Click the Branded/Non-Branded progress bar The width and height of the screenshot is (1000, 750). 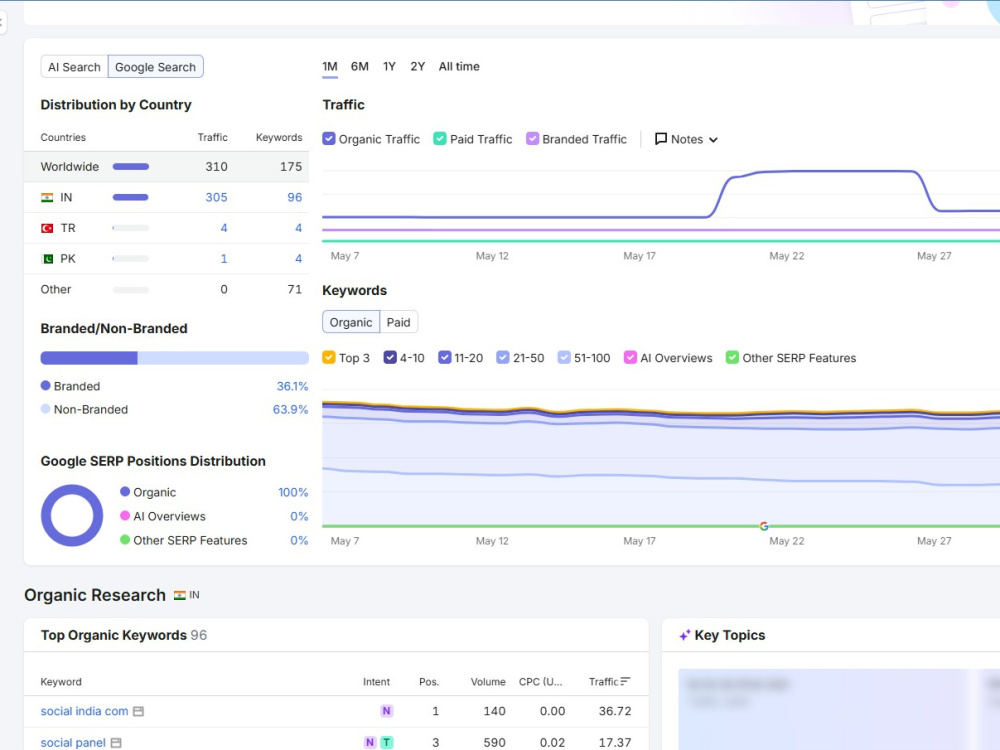175,358
